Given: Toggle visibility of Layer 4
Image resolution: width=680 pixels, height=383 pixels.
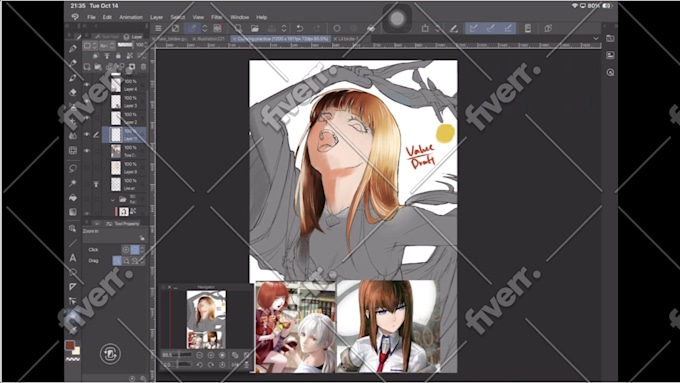Looking at the screenshot, I should pyautogui.click(x=87, y=85).
